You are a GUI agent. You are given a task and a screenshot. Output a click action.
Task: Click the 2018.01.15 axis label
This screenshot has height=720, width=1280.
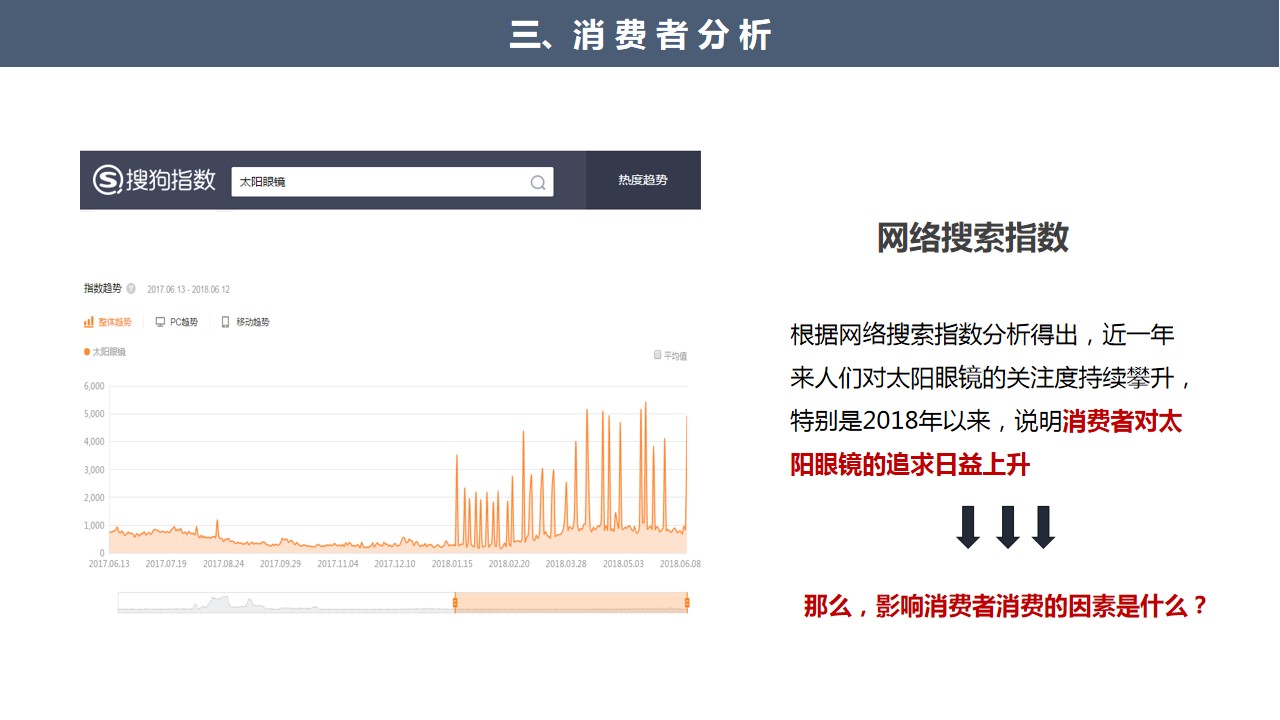click(x=452, y=564)
